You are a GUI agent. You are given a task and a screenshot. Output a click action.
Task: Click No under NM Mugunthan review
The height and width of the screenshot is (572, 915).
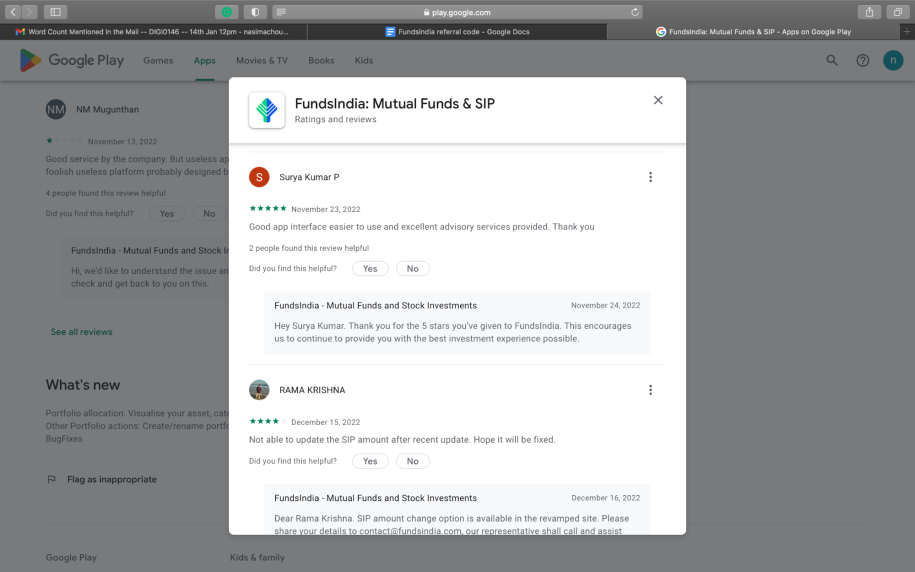click(x=209, y=214)
